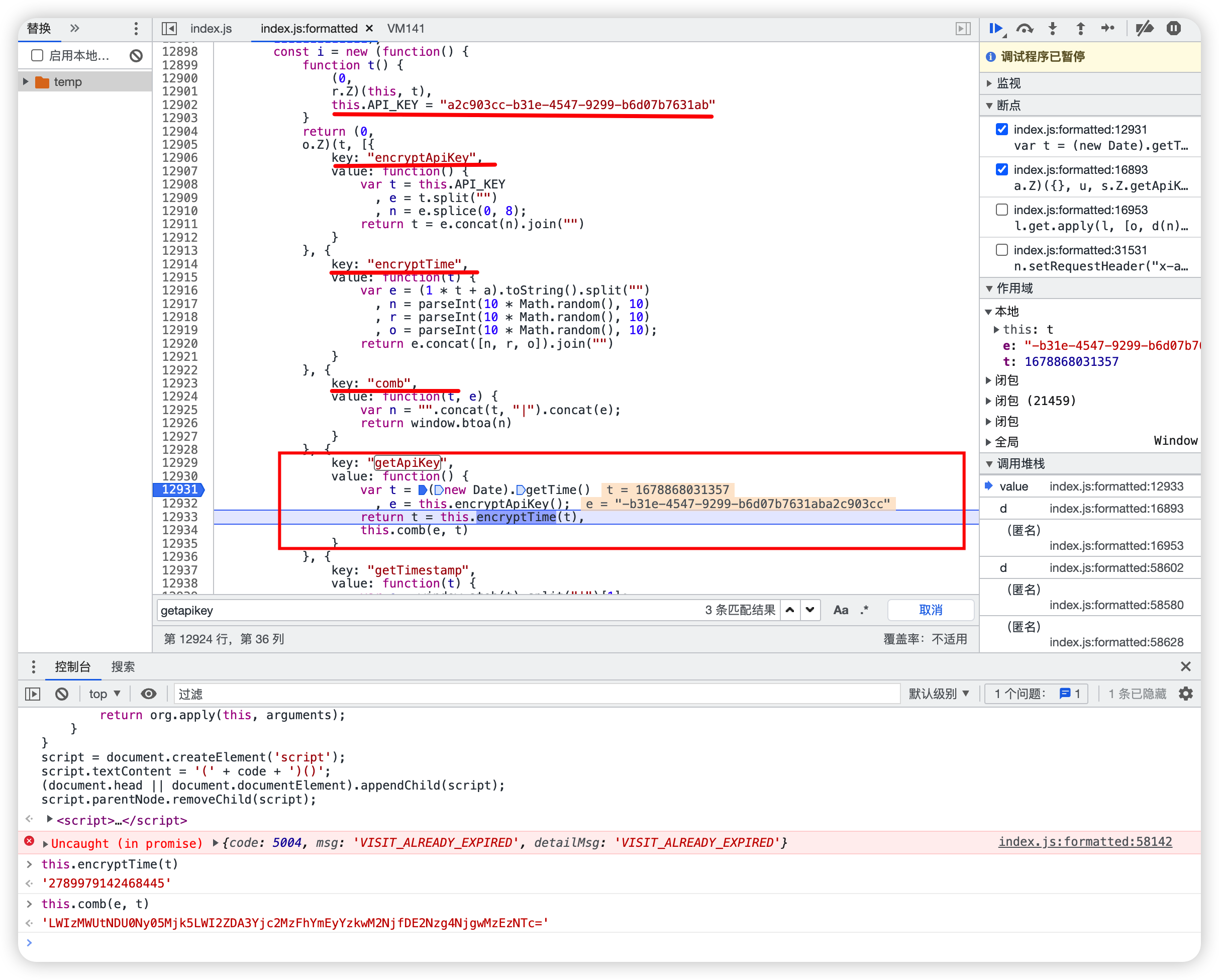The width and height of the screenshot is (1219, 980).
Task: Go to next search match
Action: (810, 610)
